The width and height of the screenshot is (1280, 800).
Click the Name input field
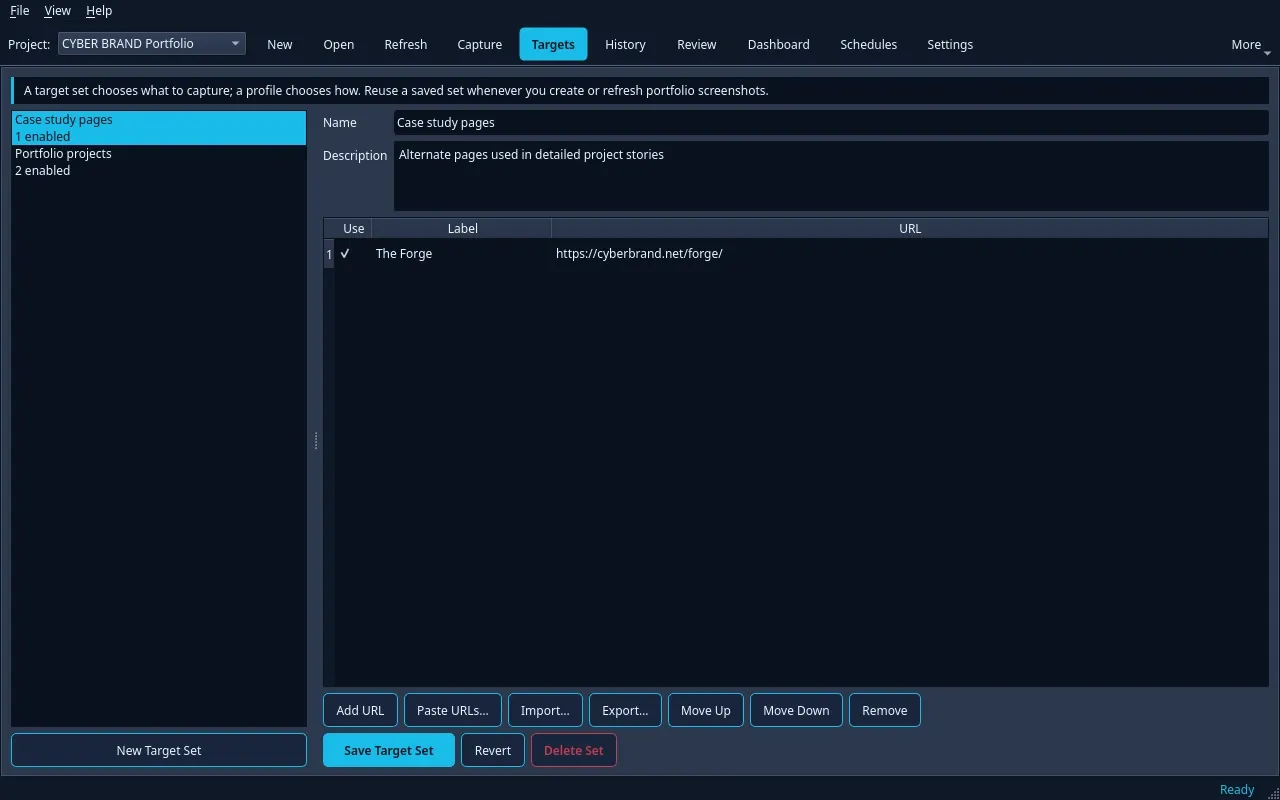point(831,123)
